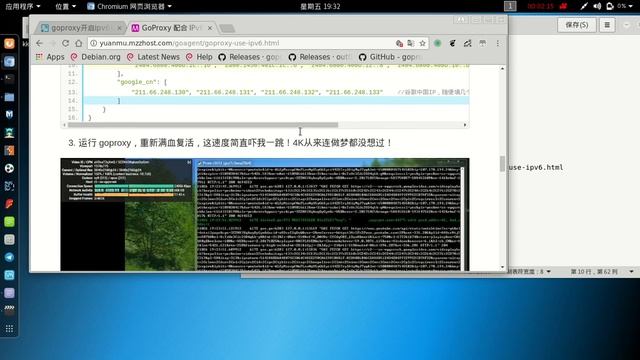Open the 位置 places menu
640x360 pixels.
tap(65, 6)
